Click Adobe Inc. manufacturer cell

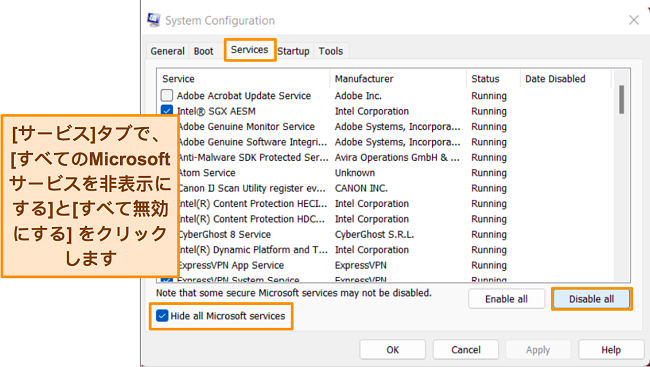tap(358, 96)
